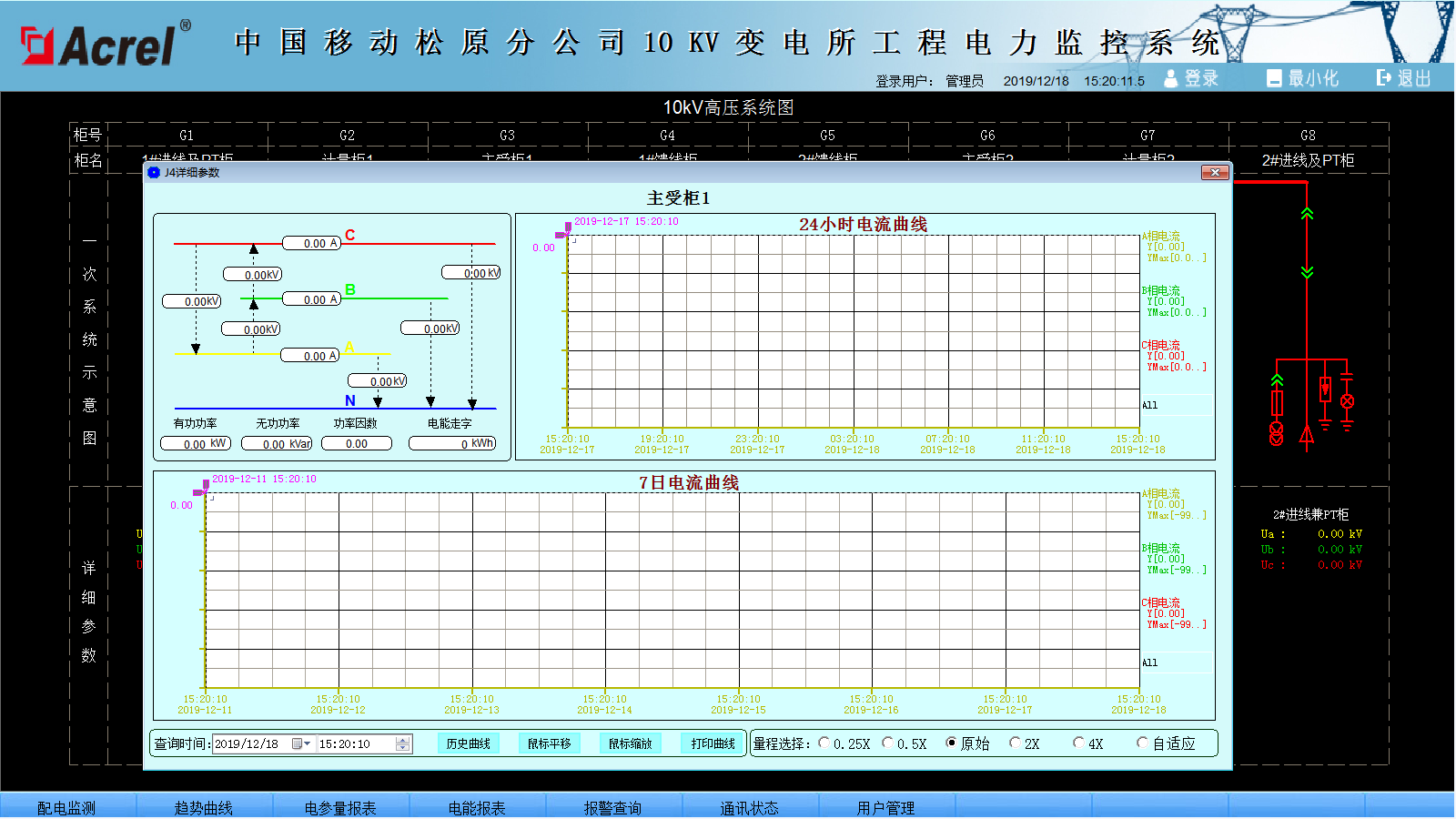Screen dimensions: 1456x819
Task: Click the 有功功率 value 0.00 kW
Action: point(196,444)
